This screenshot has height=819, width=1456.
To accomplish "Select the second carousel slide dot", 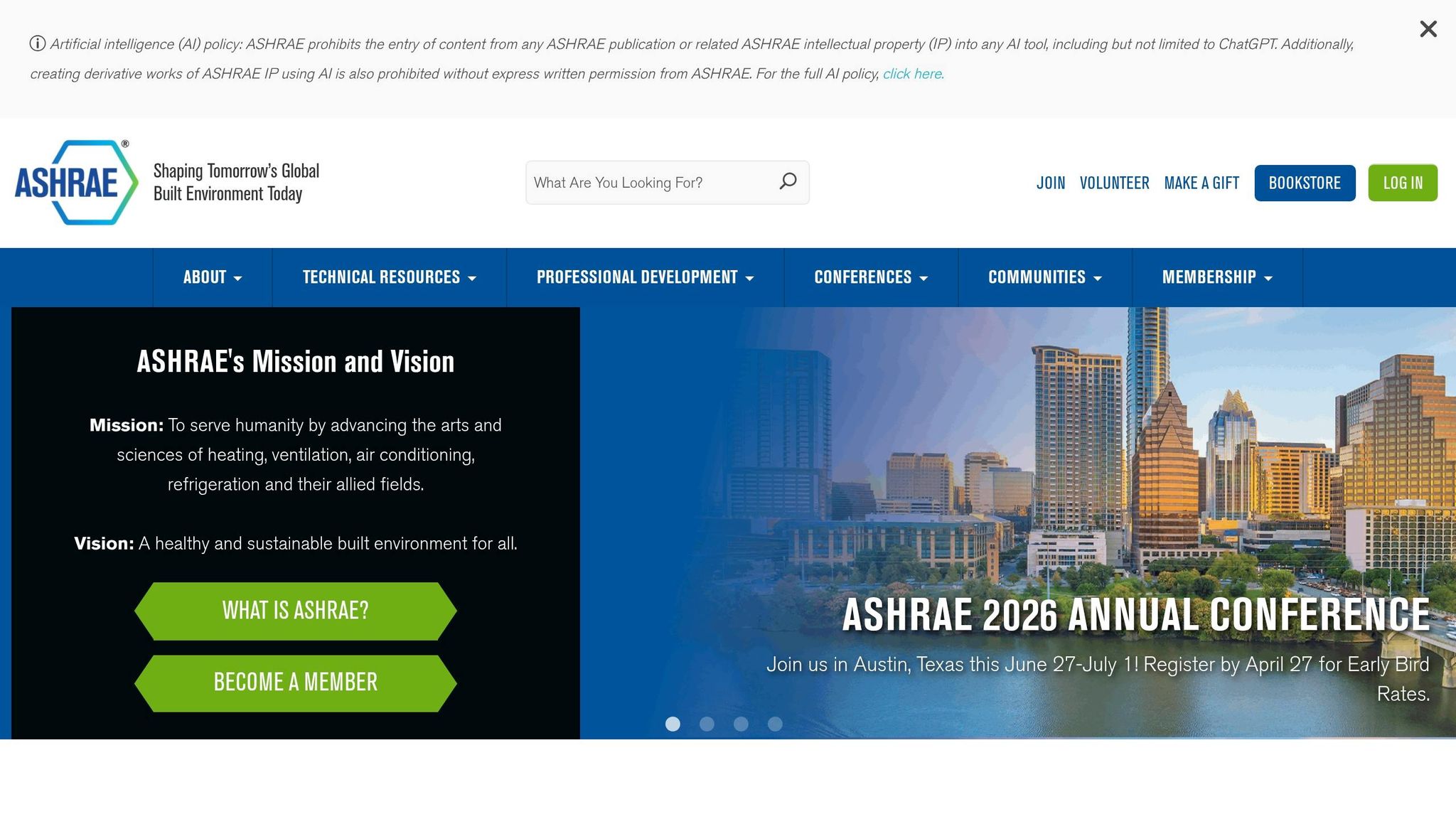I will coord(707,724).
